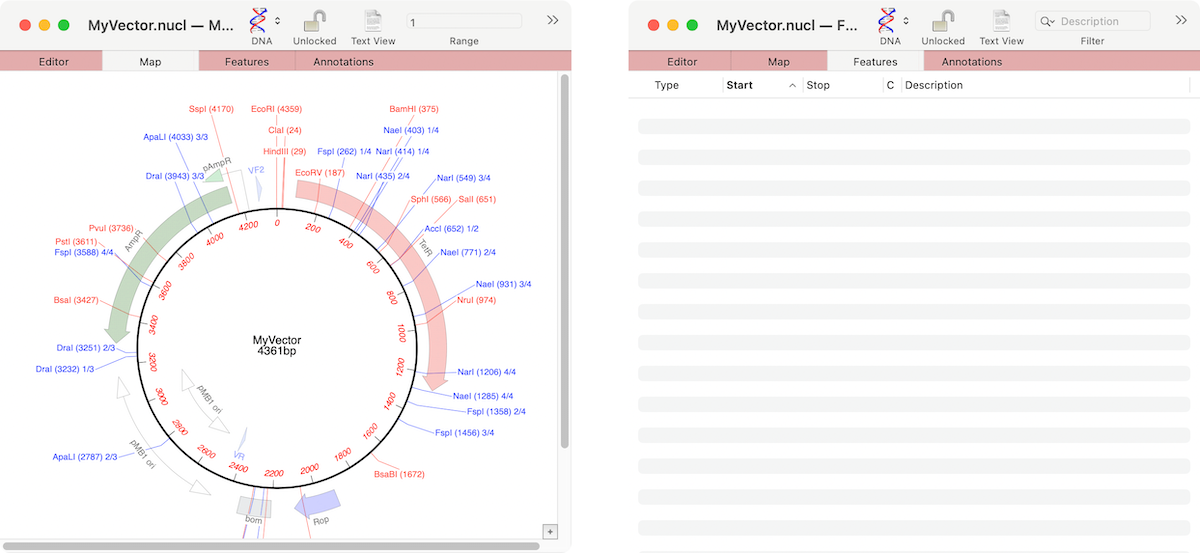Toggle the Unlocked padlock in right window
The width and height of the screenshot is (1200, 553).
click(x=942, y=21)
